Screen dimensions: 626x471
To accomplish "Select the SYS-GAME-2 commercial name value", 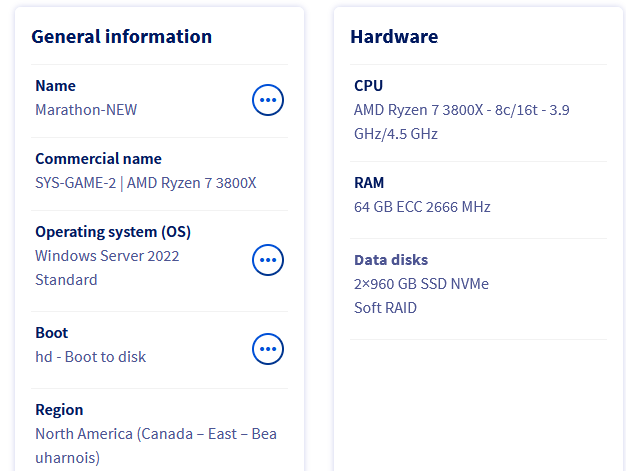I will 146,183.
